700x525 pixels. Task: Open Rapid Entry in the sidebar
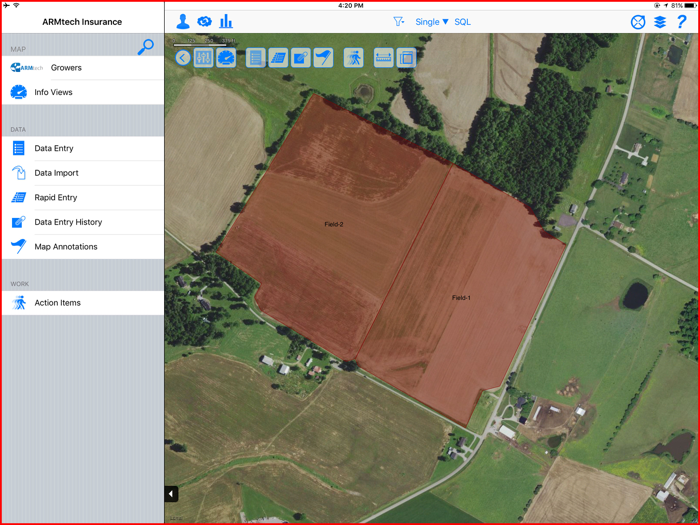pyautogui.click(x=83, y=197)
